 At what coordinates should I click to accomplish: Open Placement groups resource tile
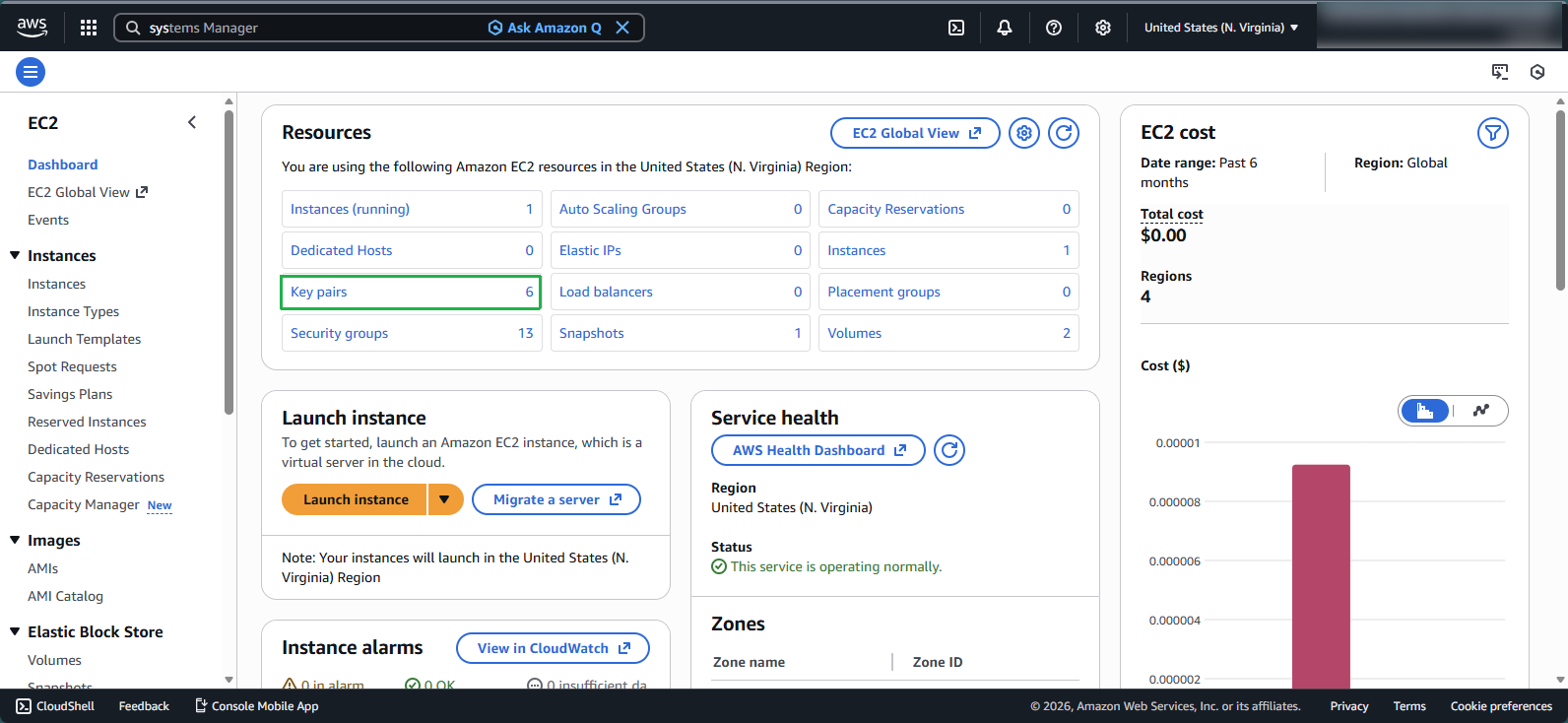point(948,292)
